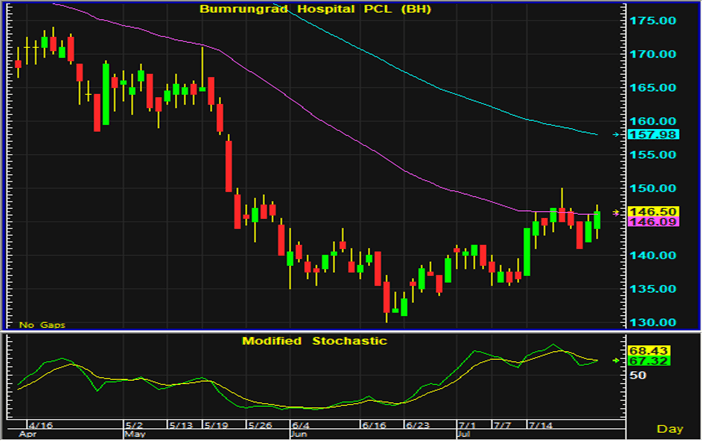Click the Jun month label
The height and width of the screenshot is (441, 703).
(x=298, y=436)
